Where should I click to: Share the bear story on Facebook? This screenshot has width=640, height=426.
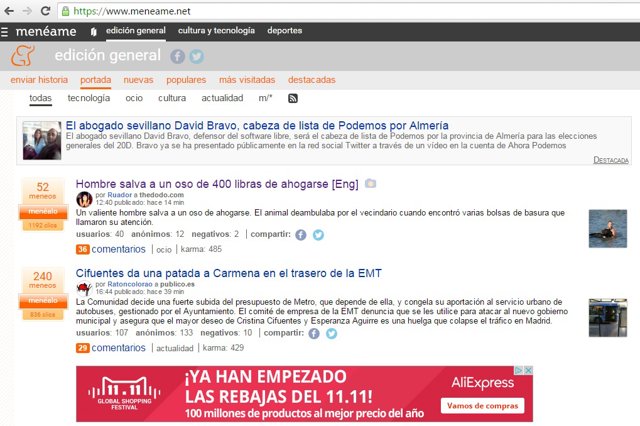point(300,234)
